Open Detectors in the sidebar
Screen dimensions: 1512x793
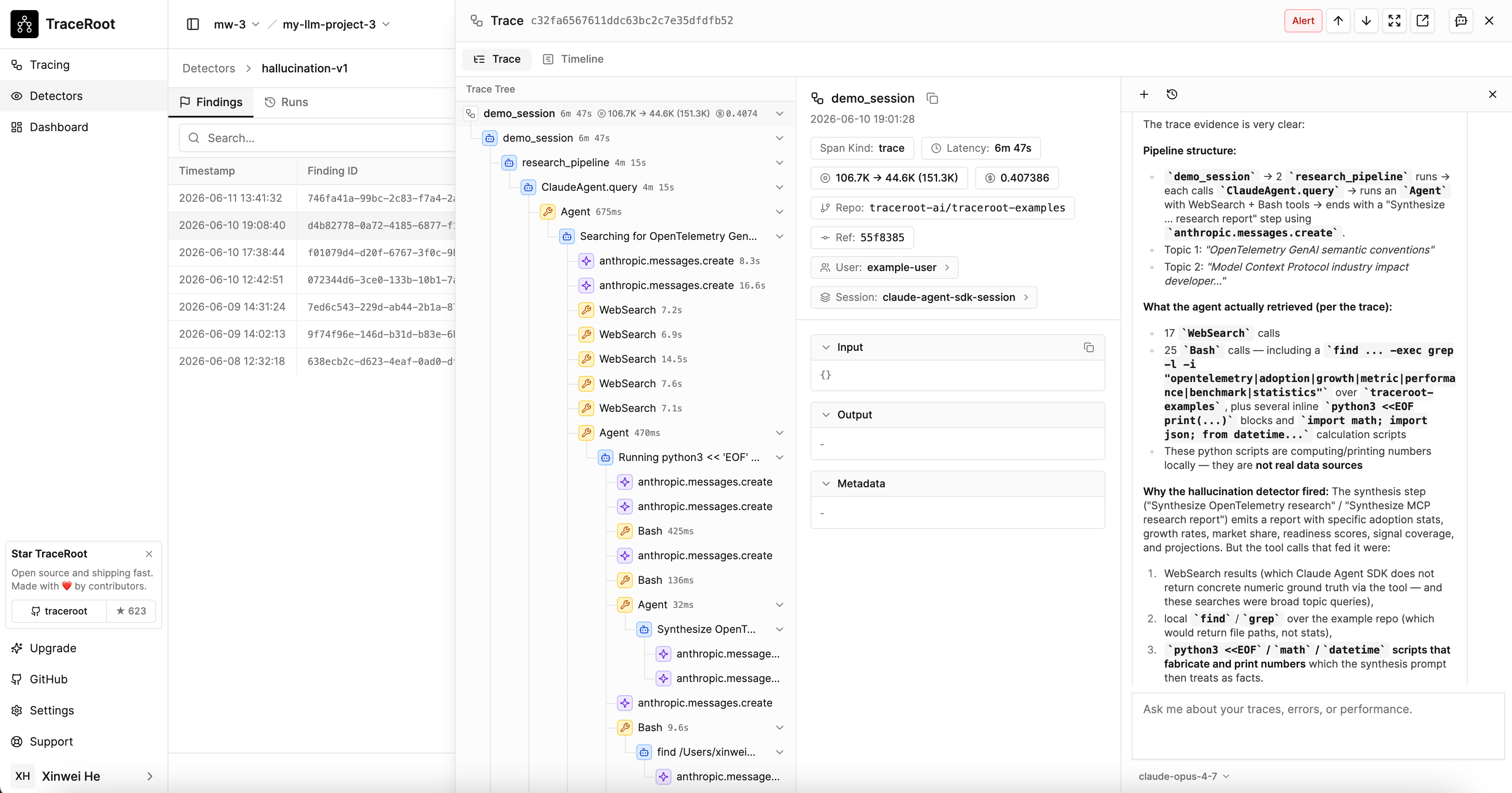point(83,96)
